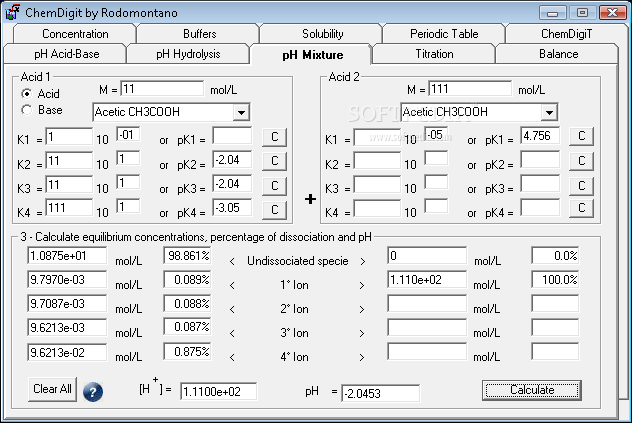The image size is (632, 423).
Task: Click Acid 2 empty K2 mantissa field
Action: [x=377, y=161]
